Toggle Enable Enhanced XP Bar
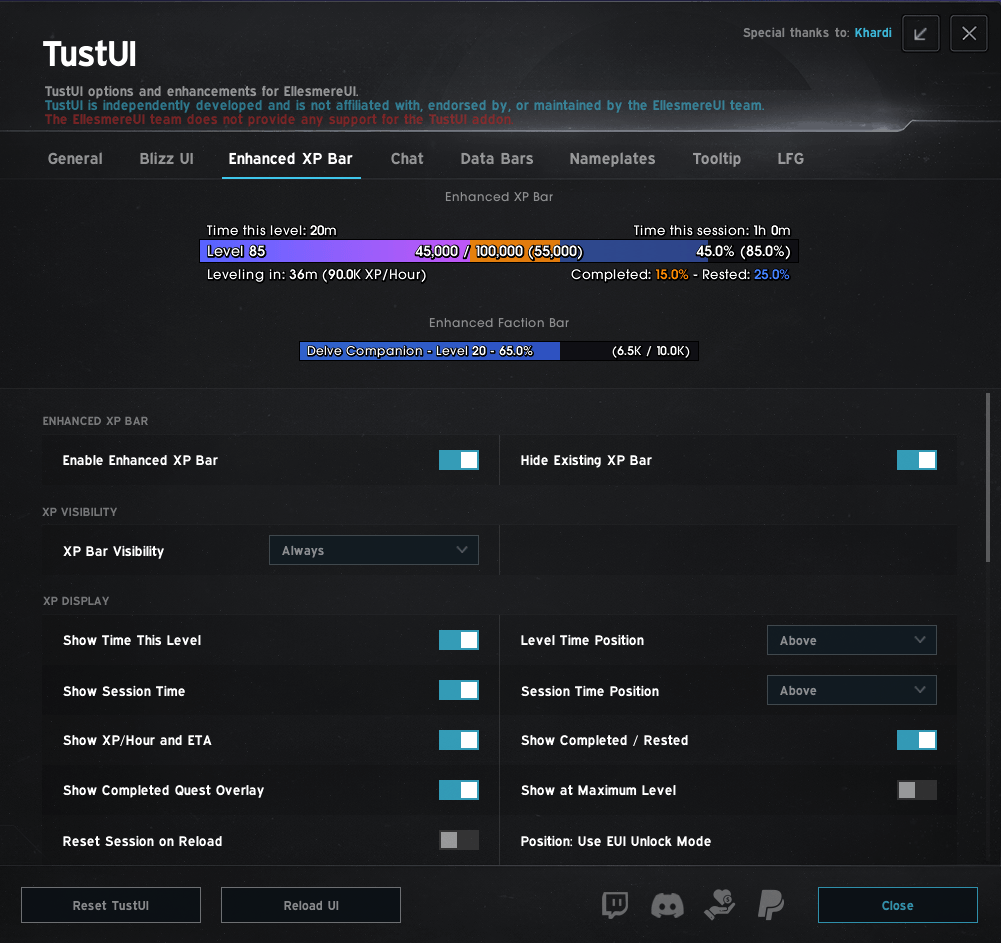 click(458, 460)
